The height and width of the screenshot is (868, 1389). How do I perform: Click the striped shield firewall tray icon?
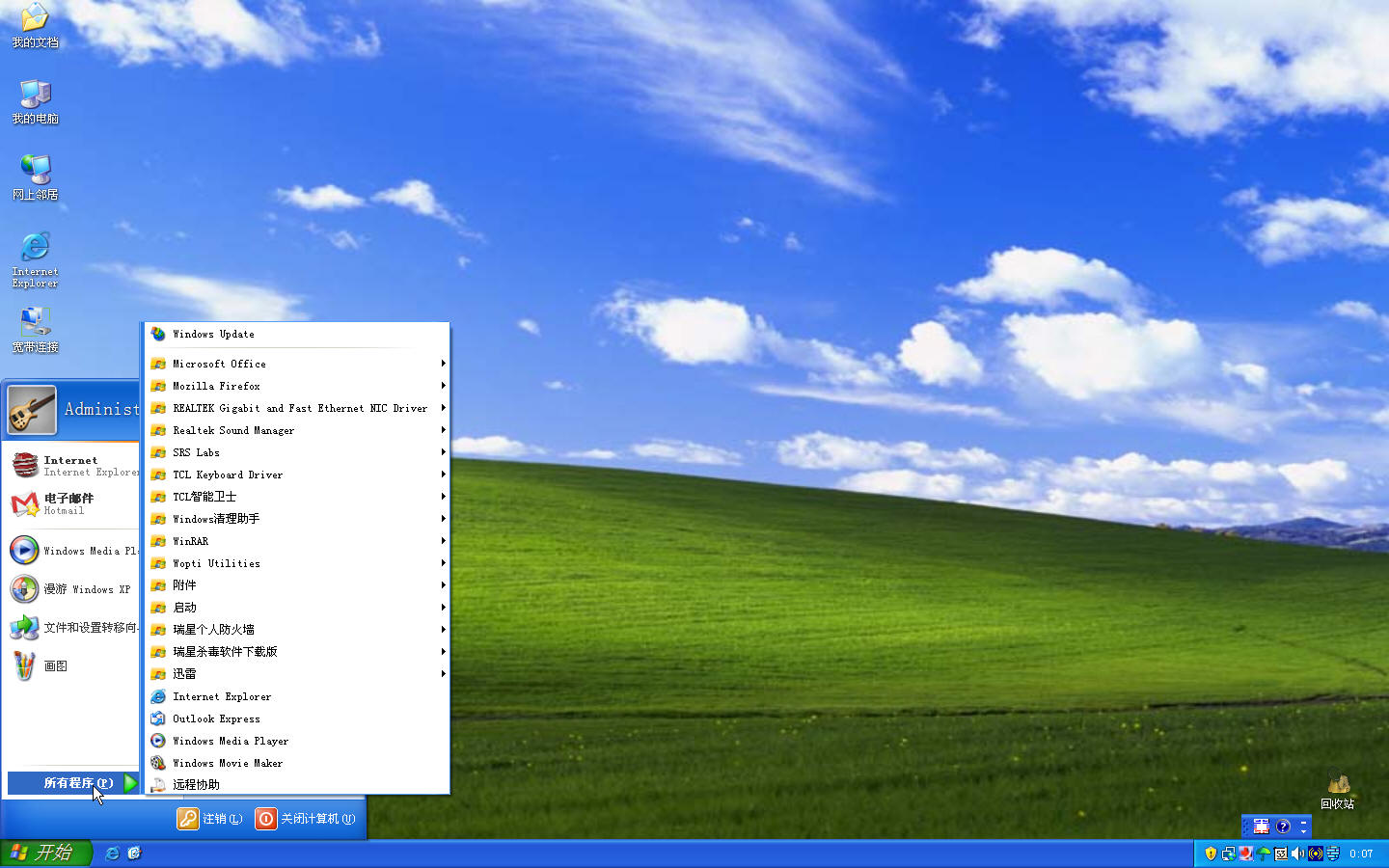(x=1332, y=854)
